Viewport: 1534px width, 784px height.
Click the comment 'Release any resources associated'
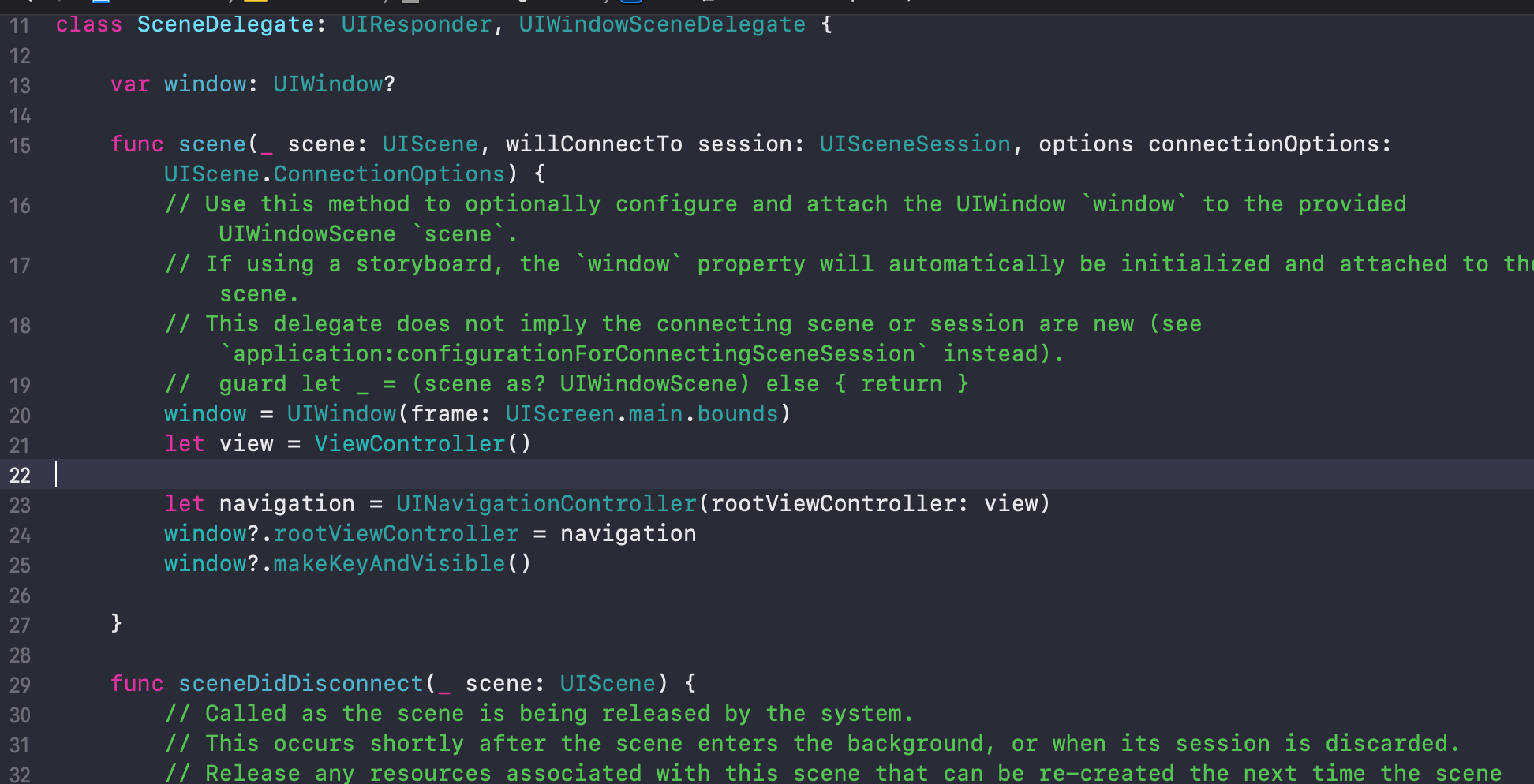pyautogui.click(x=833, y=773)
